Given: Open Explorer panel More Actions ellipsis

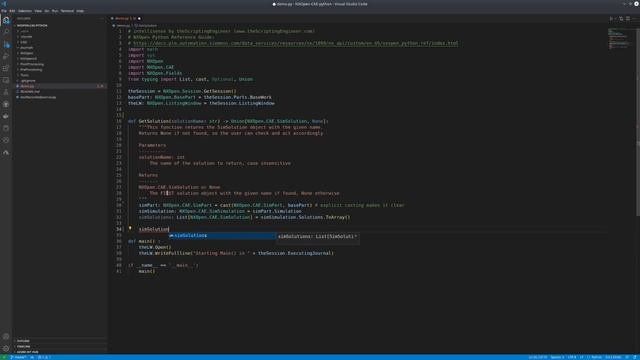Looking at the screenshot, I should tap(102, 19).
